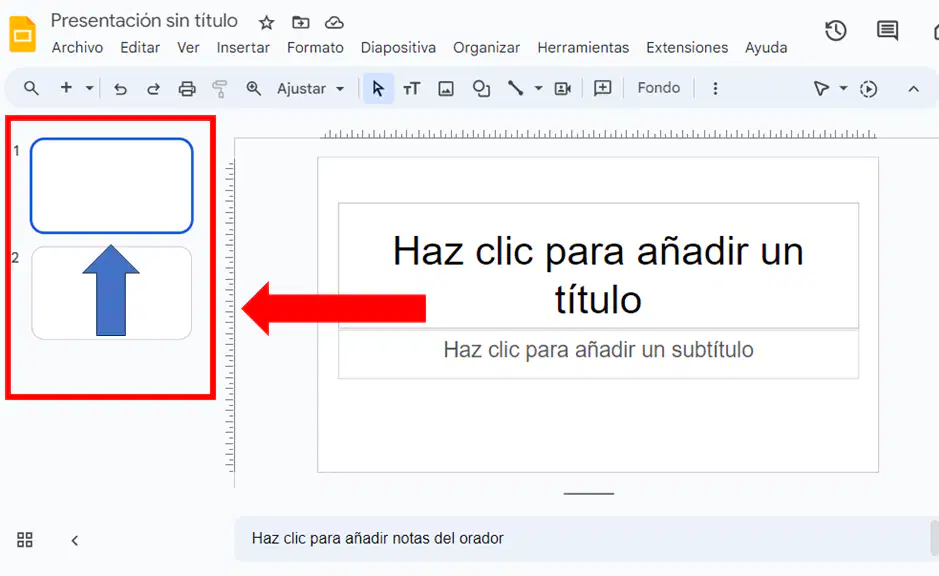Open the Extensiones menu

687,47
